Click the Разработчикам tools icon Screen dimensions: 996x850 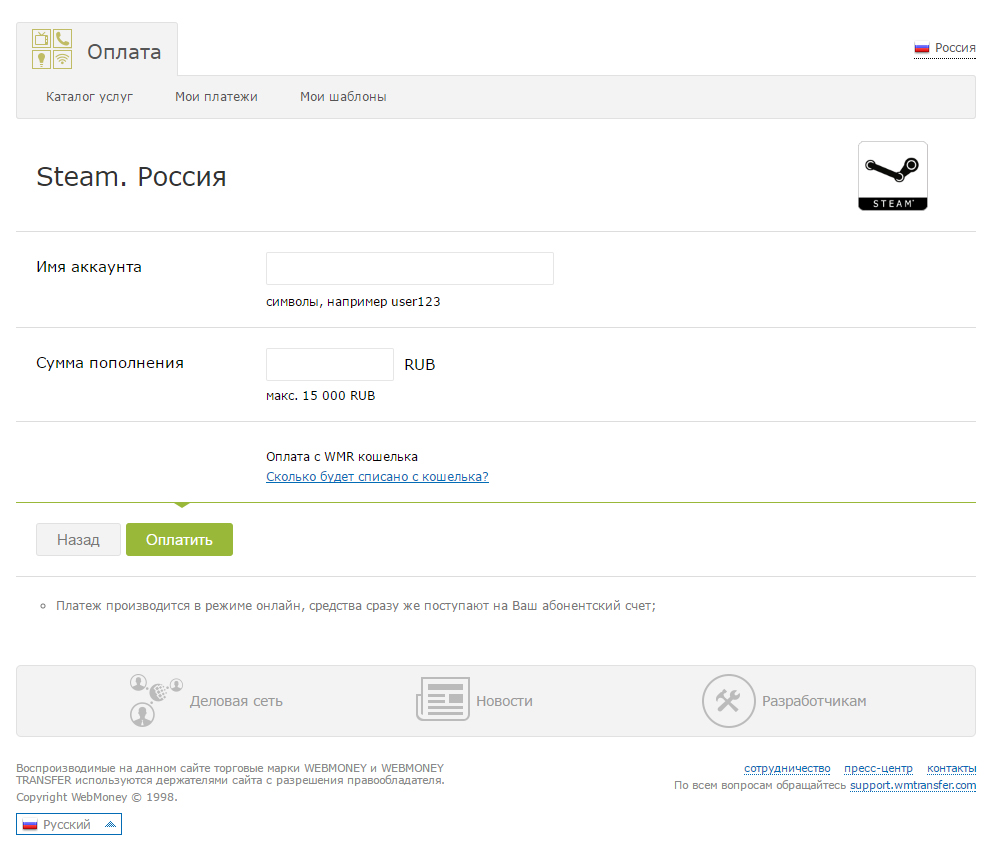(x=729, y=701)
